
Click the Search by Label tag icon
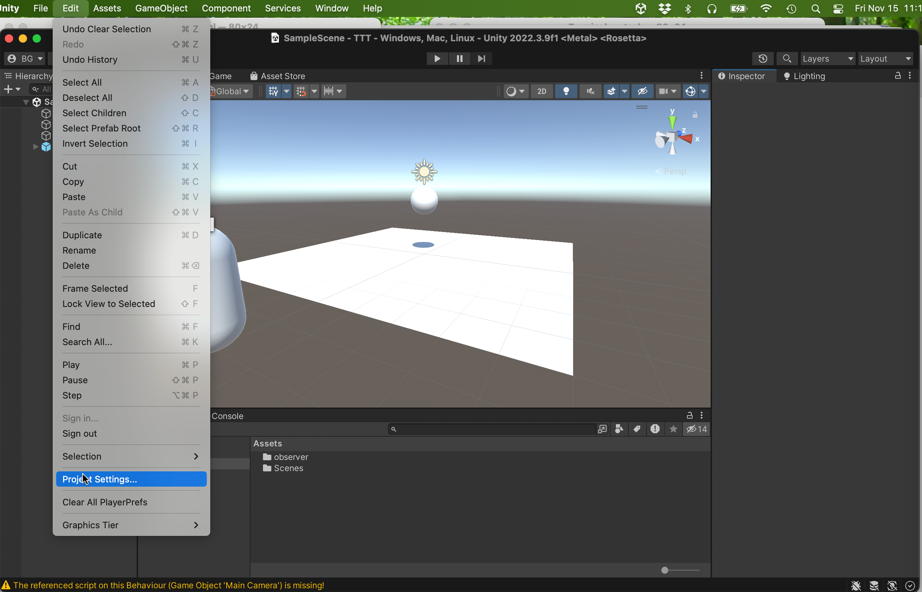tap(637, 429)
